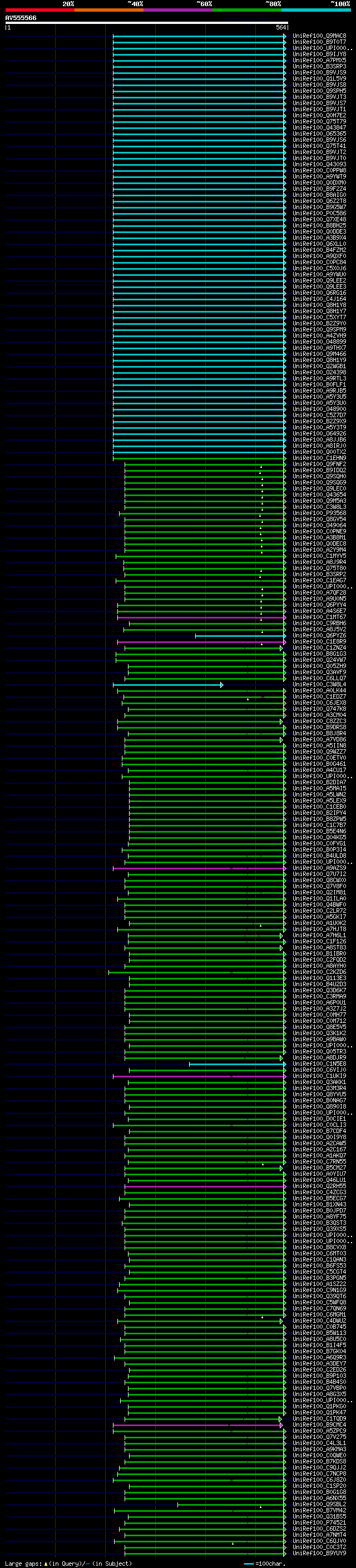Click the short cyan alignment bar for Q6PYZ6

coord(240,635)
